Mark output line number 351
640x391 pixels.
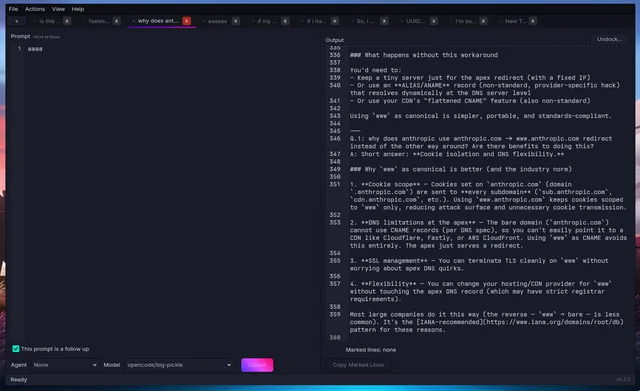[x=335, y=184]
